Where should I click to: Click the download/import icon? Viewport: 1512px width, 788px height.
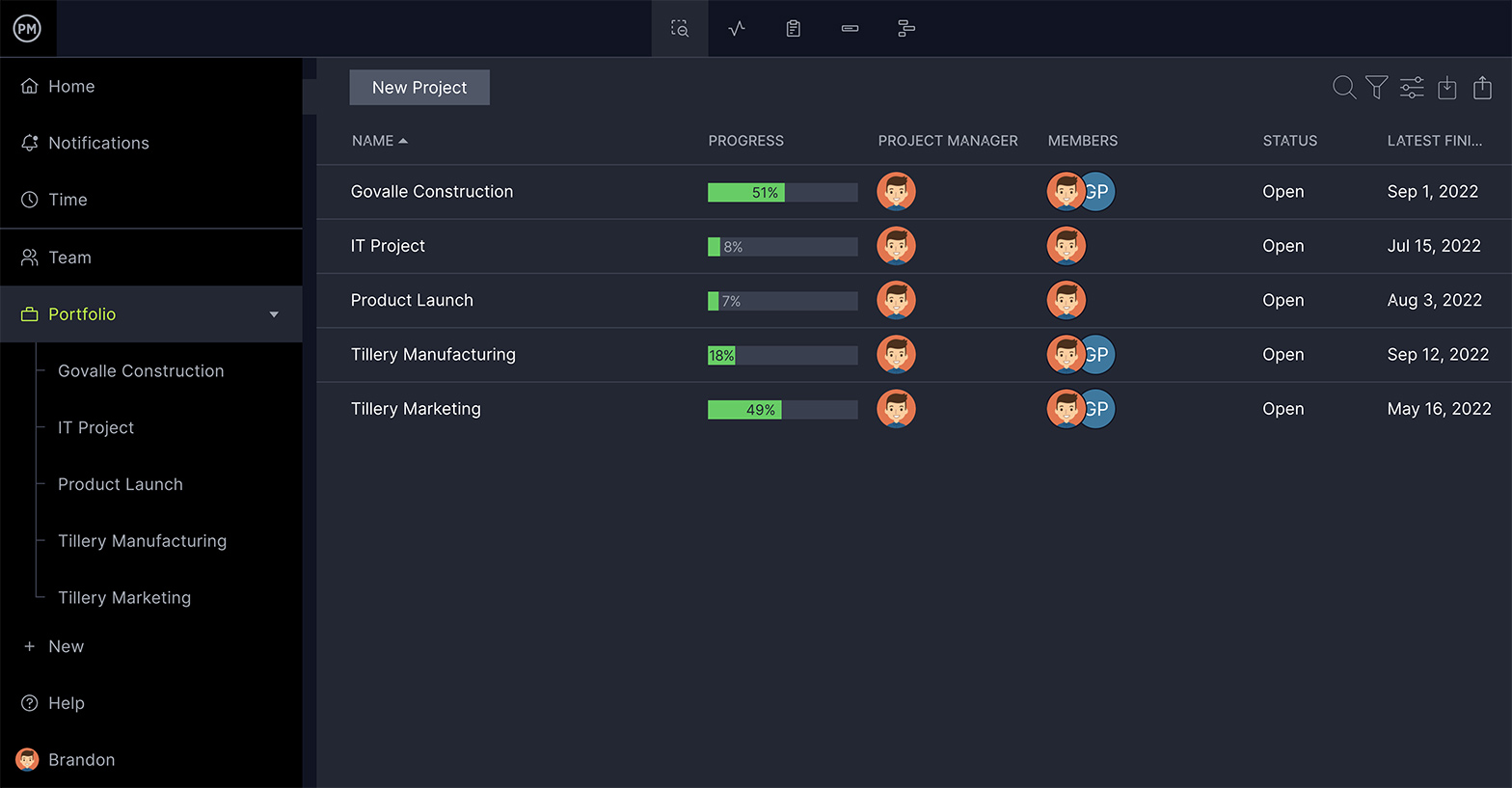pos(1447,88)
